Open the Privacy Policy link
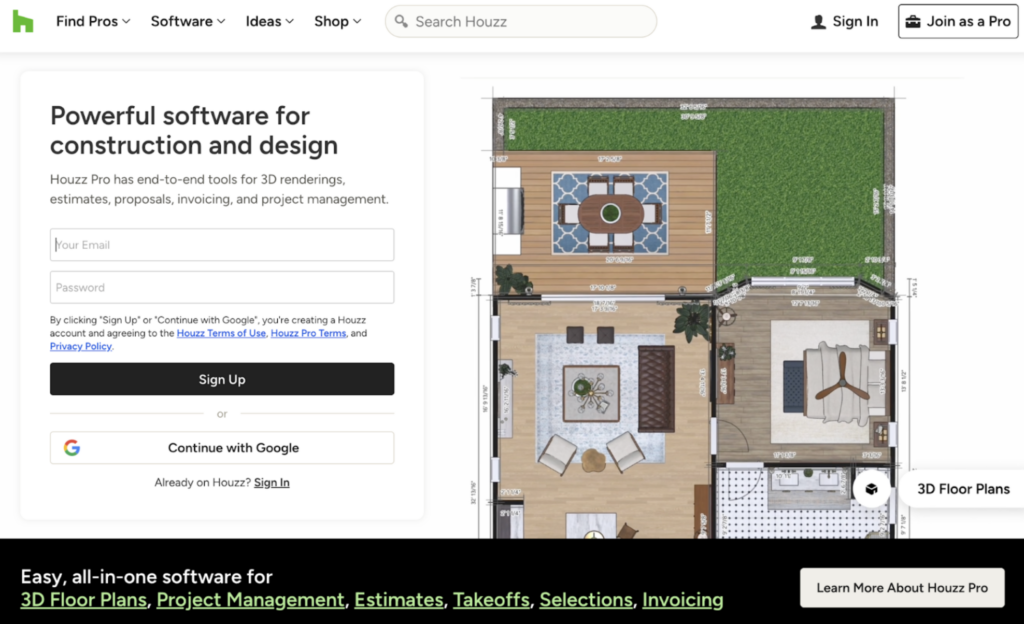1024x624 pixels. click(x=81, y=347)
